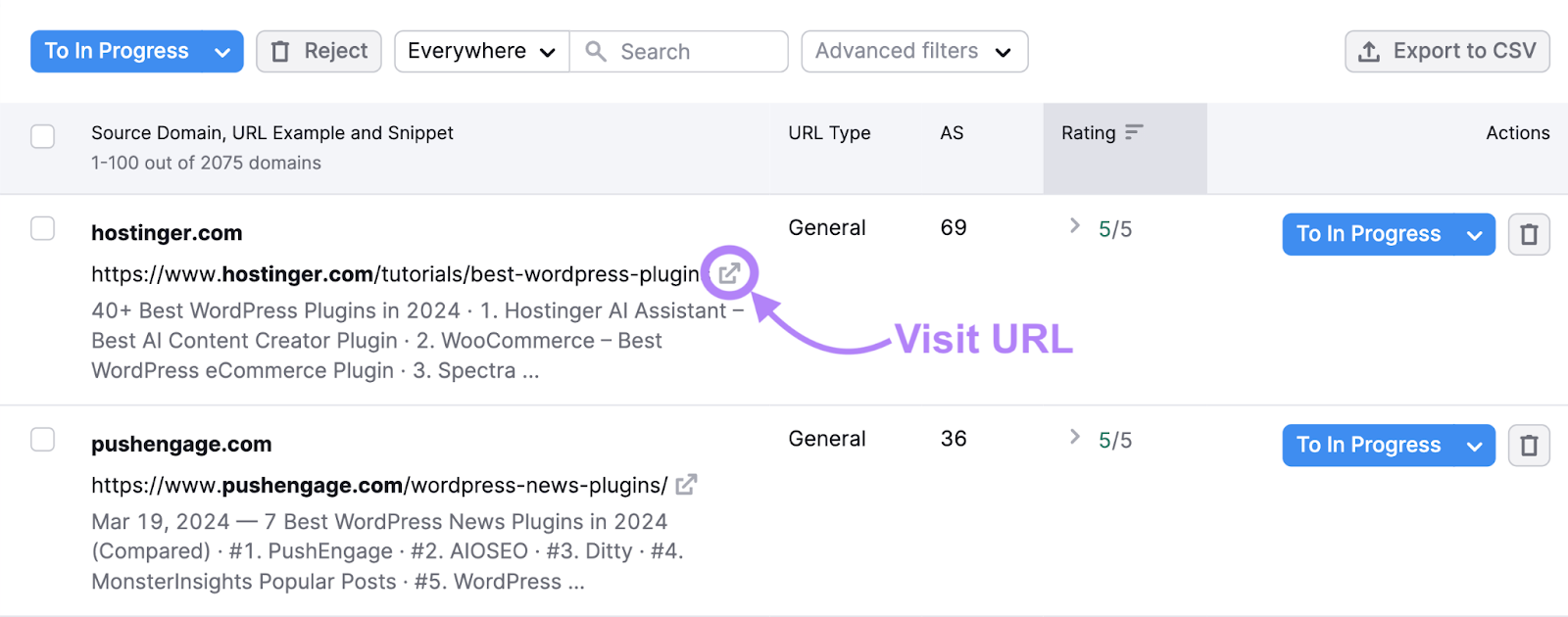Select all domains with header checkbox

(43, 136)
